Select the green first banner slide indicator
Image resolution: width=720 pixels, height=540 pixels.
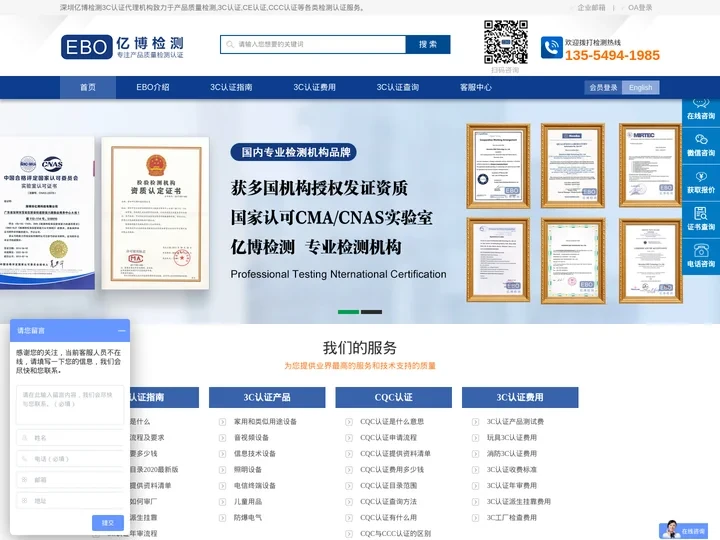(x=349, y=312)
